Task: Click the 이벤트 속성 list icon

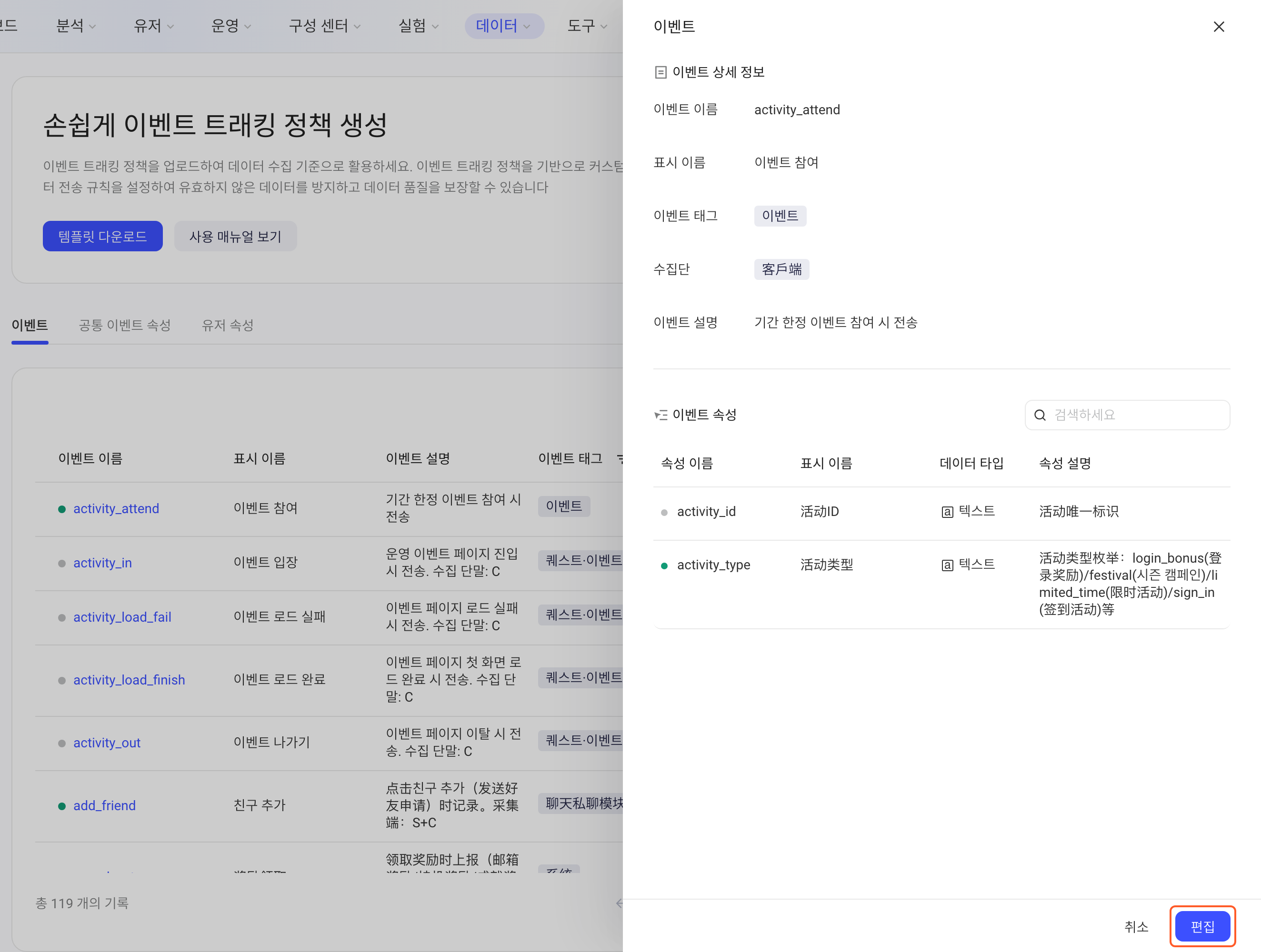Action: coord(660,415)
